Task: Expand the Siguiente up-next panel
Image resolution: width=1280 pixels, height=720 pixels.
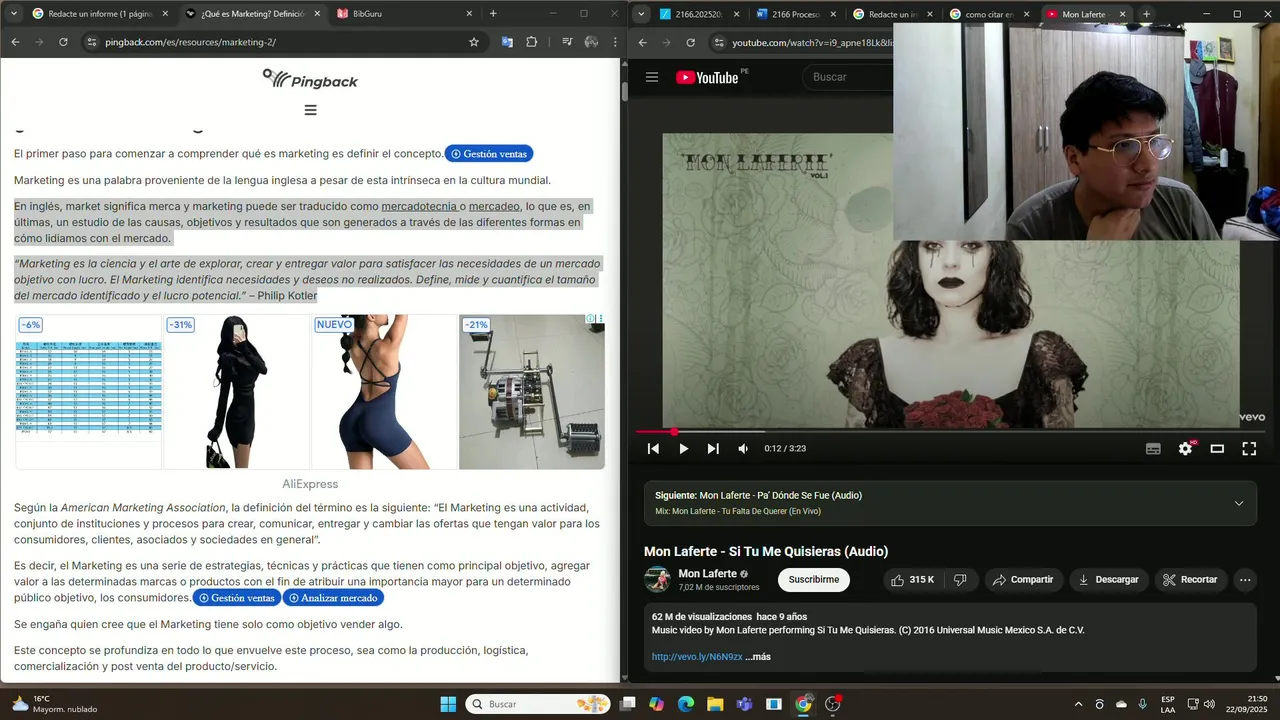Action: [1239, 503]
